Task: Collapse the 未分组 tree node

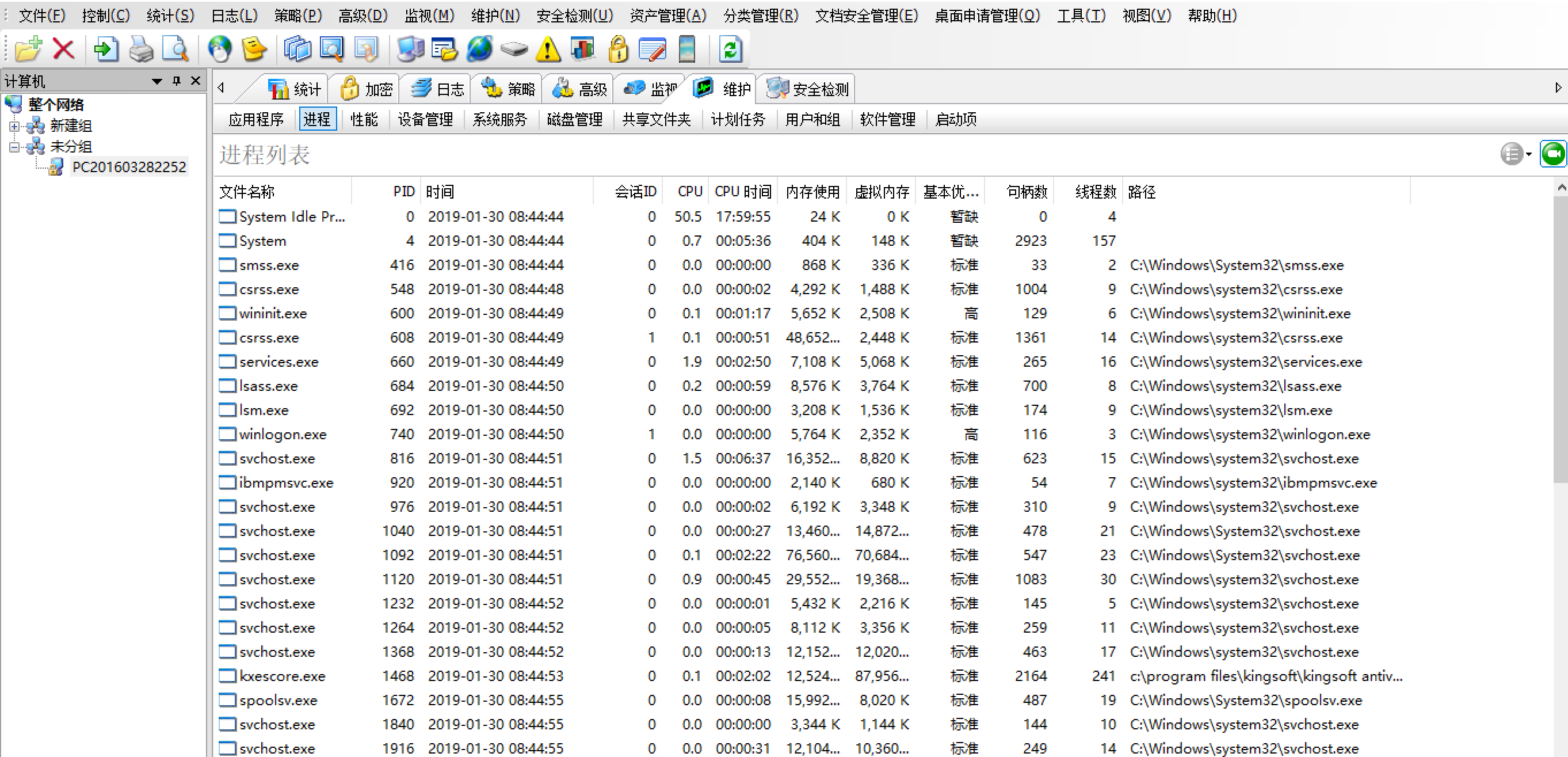Action: point(14,146)
